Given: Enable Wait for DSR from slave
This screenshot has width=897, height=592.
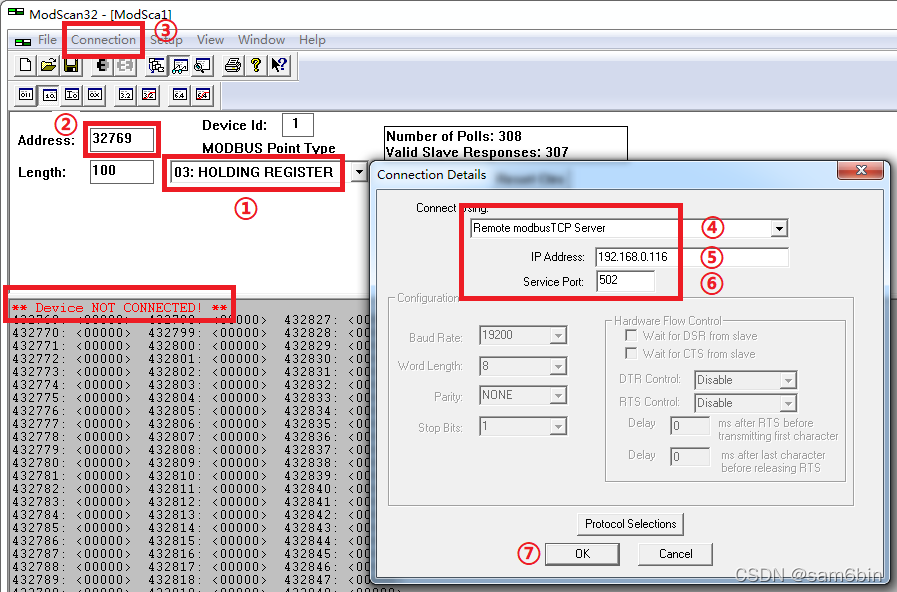Looking at the screenshot, I should click(x=631, y=335).
